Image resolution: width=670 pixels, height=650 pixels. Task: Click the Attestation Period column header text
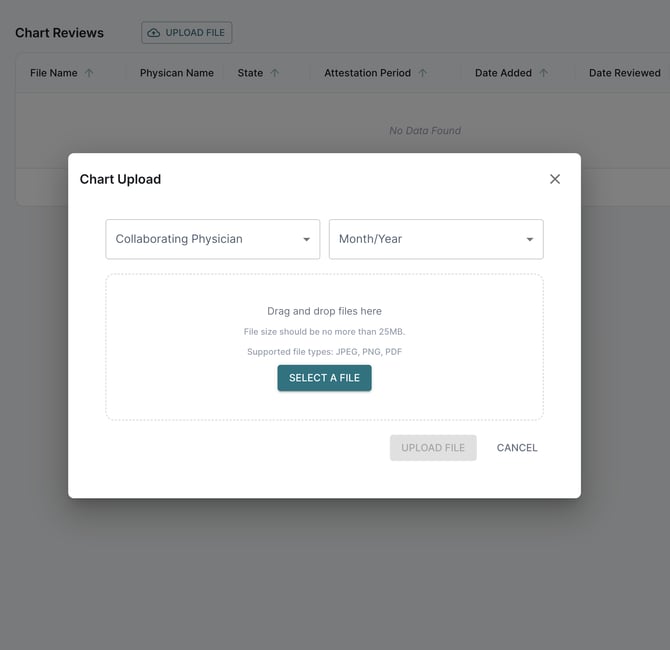point(367,73)
